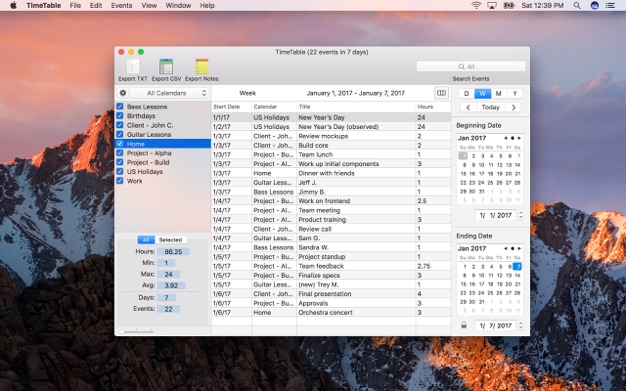Image resolution: width=626 pixels, height=391 pixels.
Task: Click the lock icon beside the ending date
Action: [x=464, y=325]
